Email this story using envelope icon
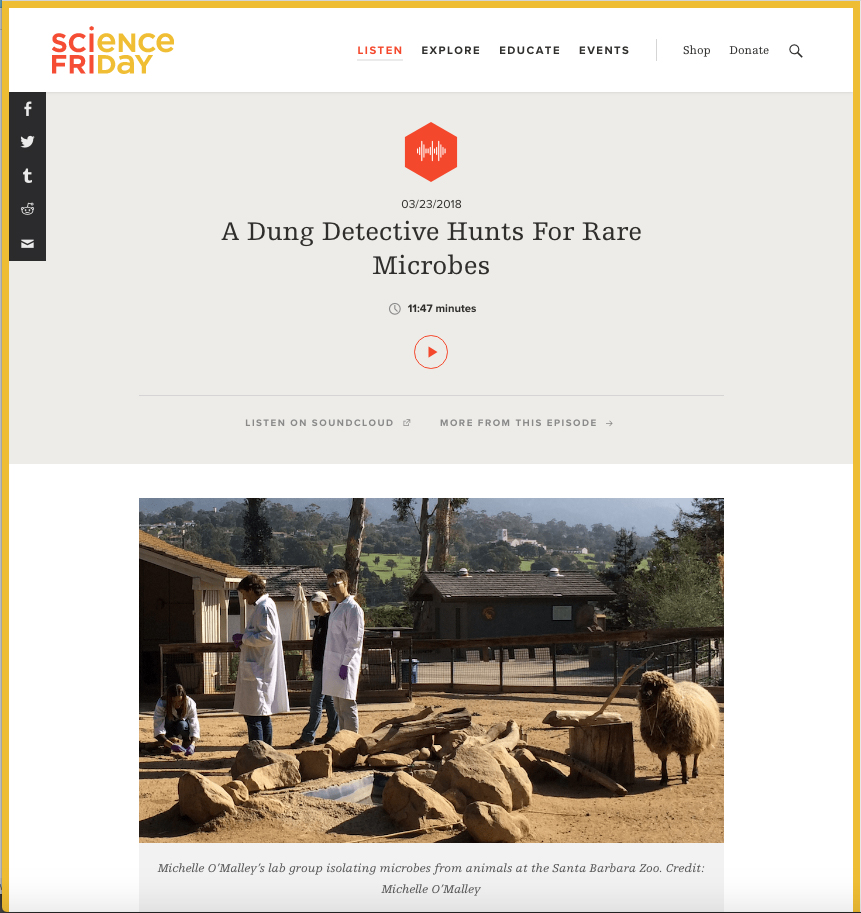This screenshot has height=913, width=861. click(27, 243)
